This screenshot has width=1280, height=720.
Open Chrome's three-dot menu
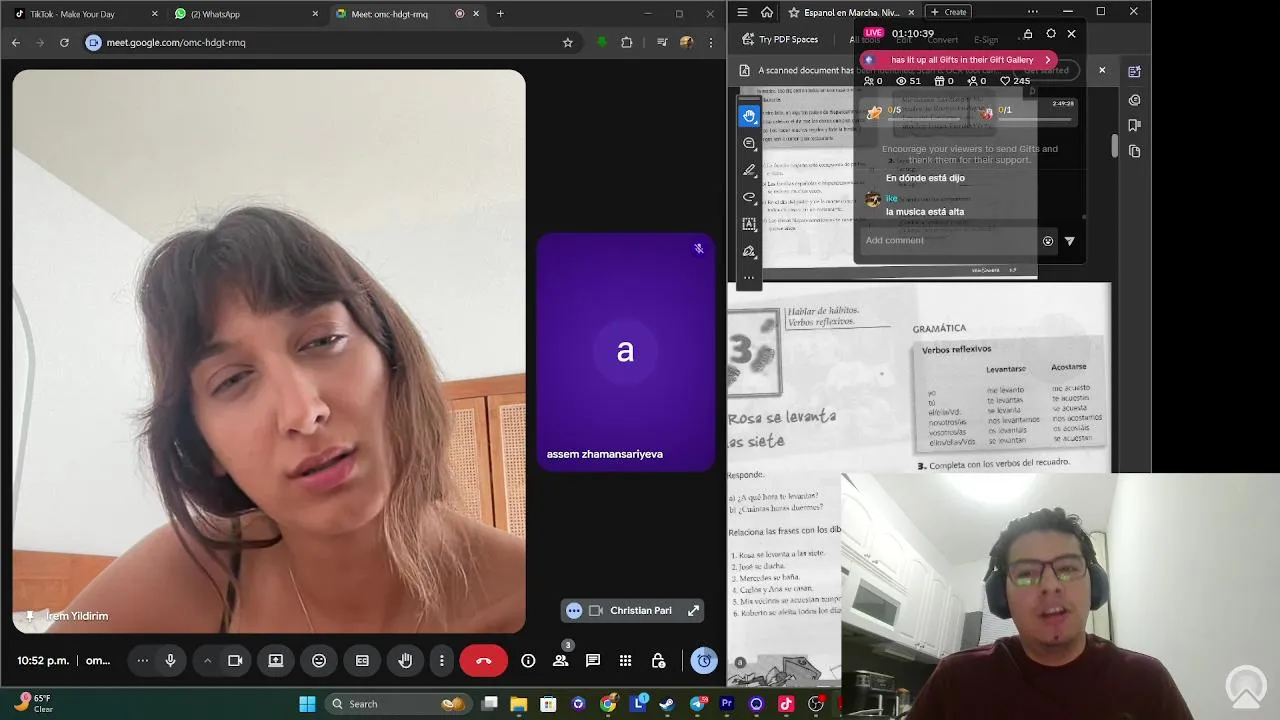click(x=711, y=43)
